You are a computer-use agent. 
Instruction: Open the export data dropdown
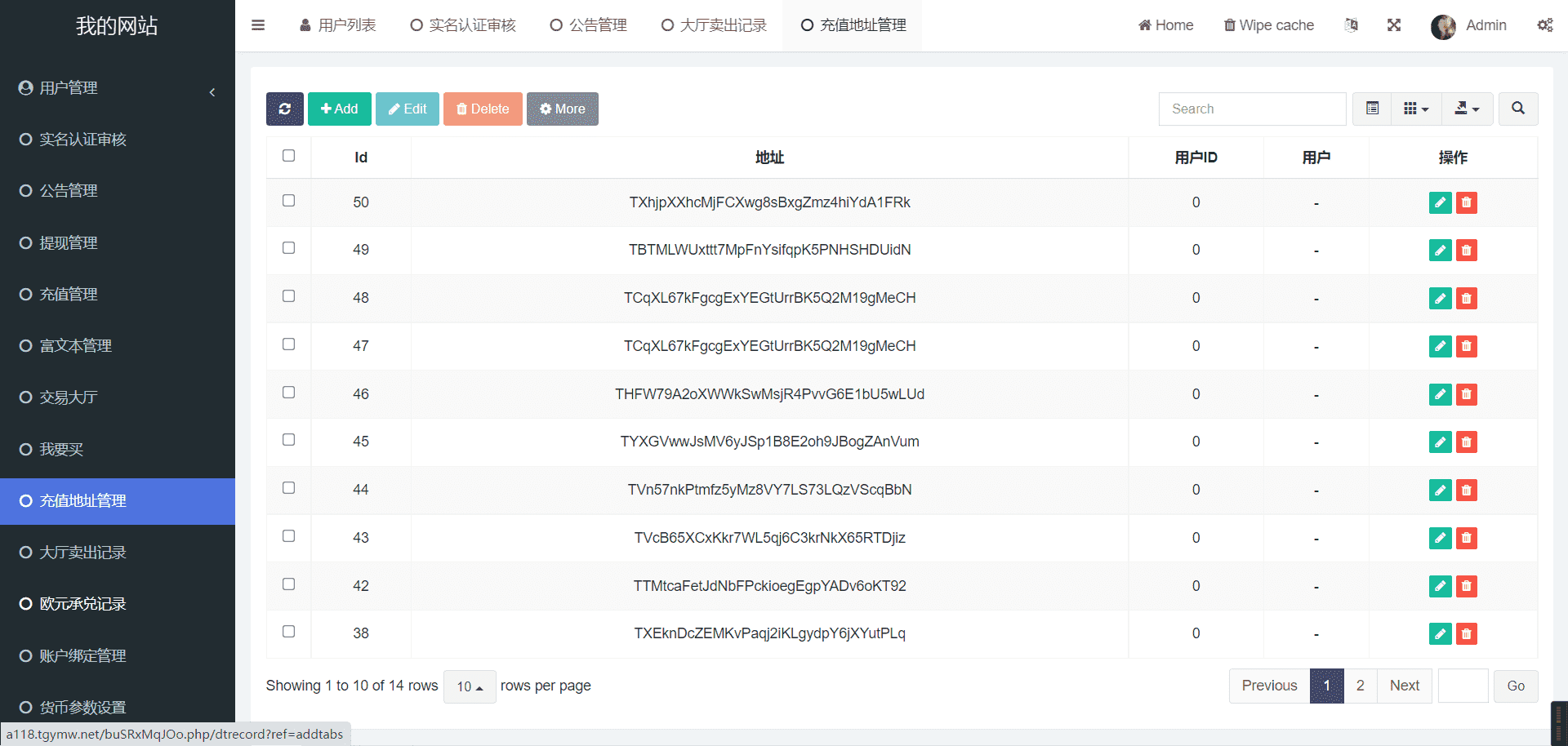click(1467, 109)
